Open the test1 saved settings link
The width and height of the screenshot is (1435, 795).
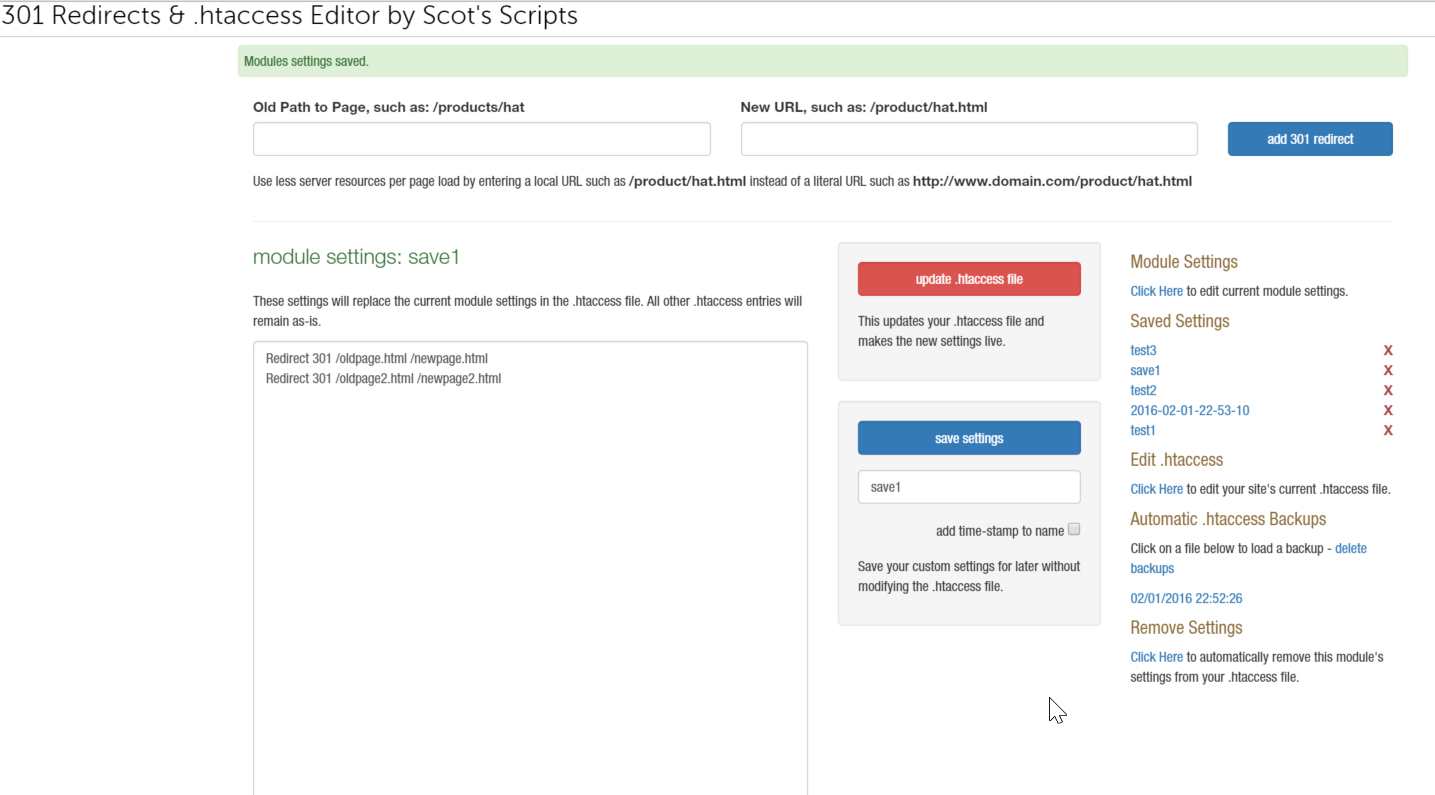1143,431
